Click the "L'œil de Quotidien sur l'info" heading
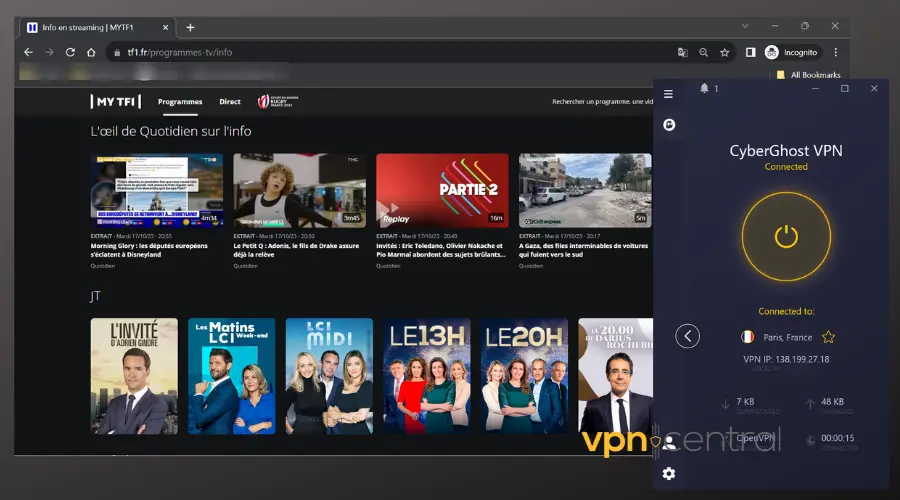The width and height of the screenshot is (900, 500). click(170, 131)
